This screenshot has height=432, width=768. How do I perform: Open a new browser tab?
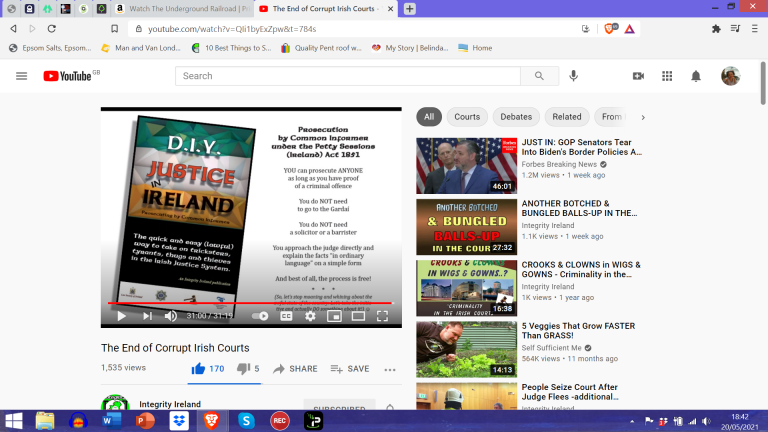(x=409, y=8)
